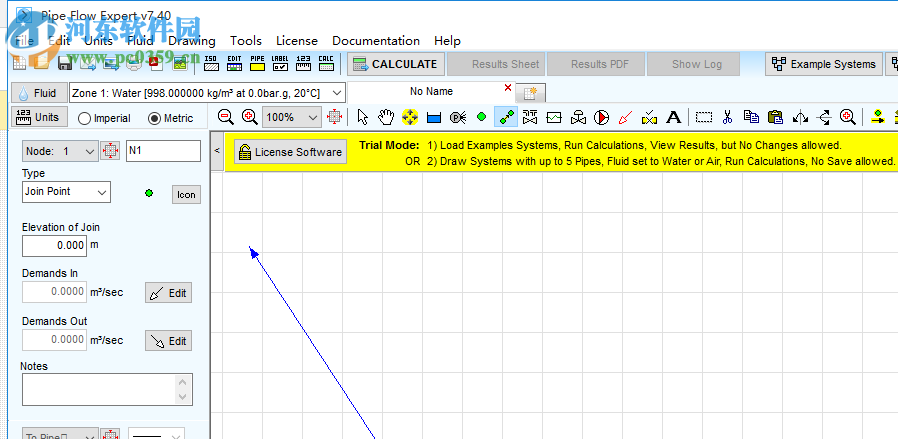The width and height of the screenshot is (898, 439).
Task: Click the center-on-node icon beside Node dropdown
Action: [111, 151]
